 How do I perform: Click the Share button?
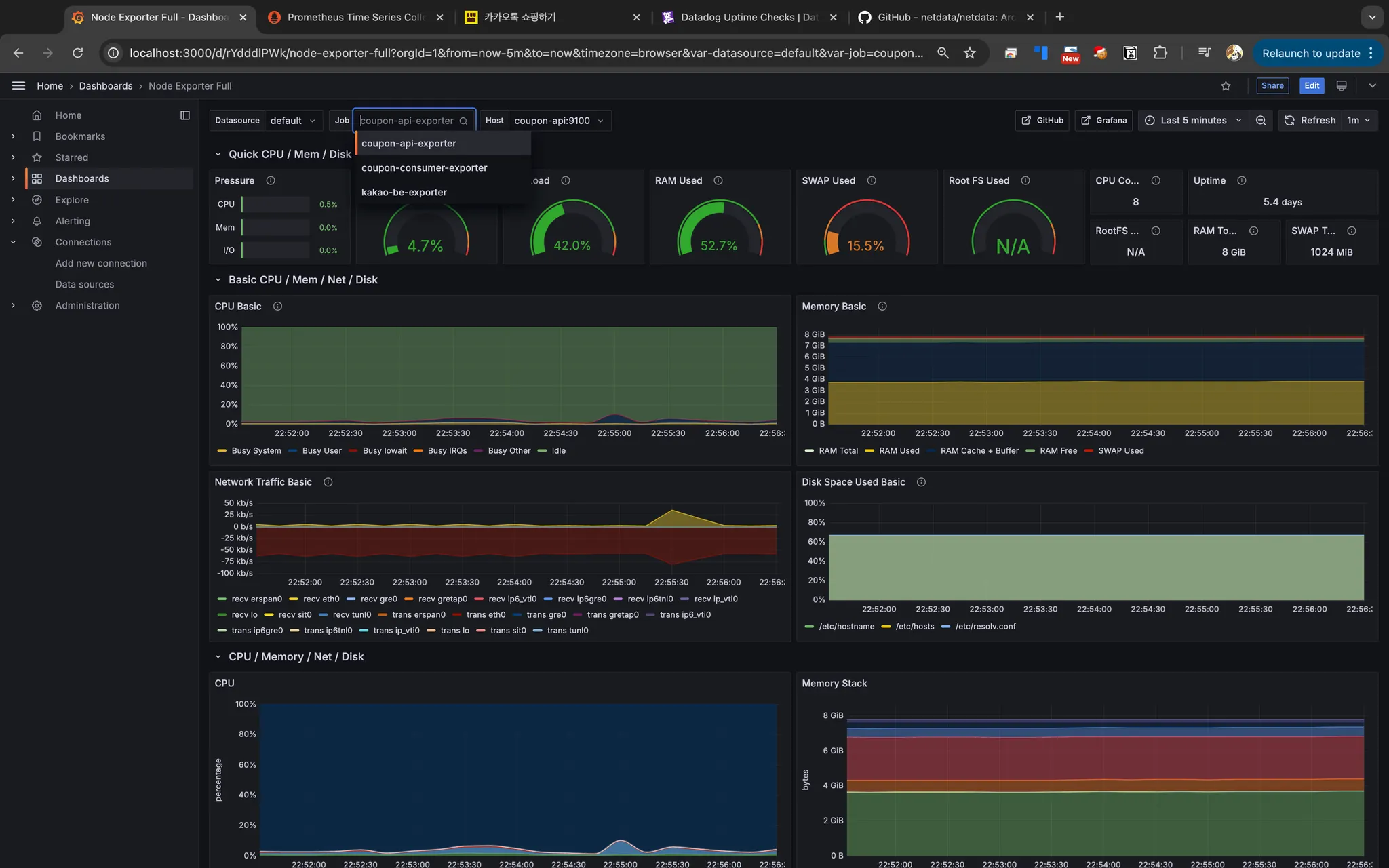coord(1272,86)
